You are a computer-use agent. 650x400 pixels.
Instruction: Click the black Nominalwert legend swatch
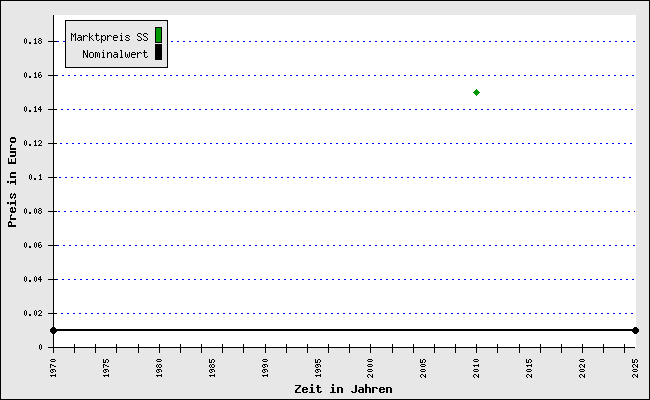coord(158,52)
